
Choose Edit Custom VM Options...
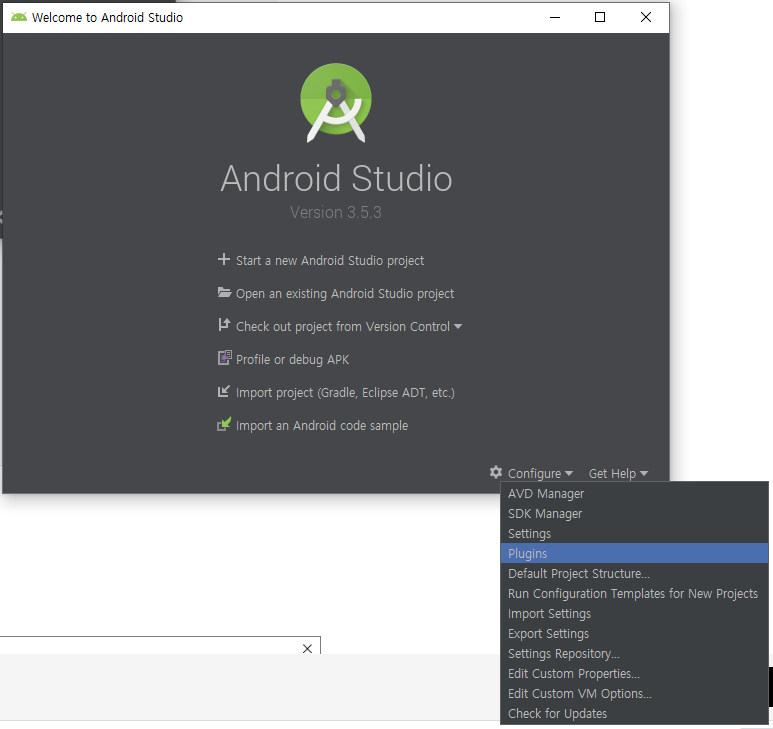click(x=634, y=694)
